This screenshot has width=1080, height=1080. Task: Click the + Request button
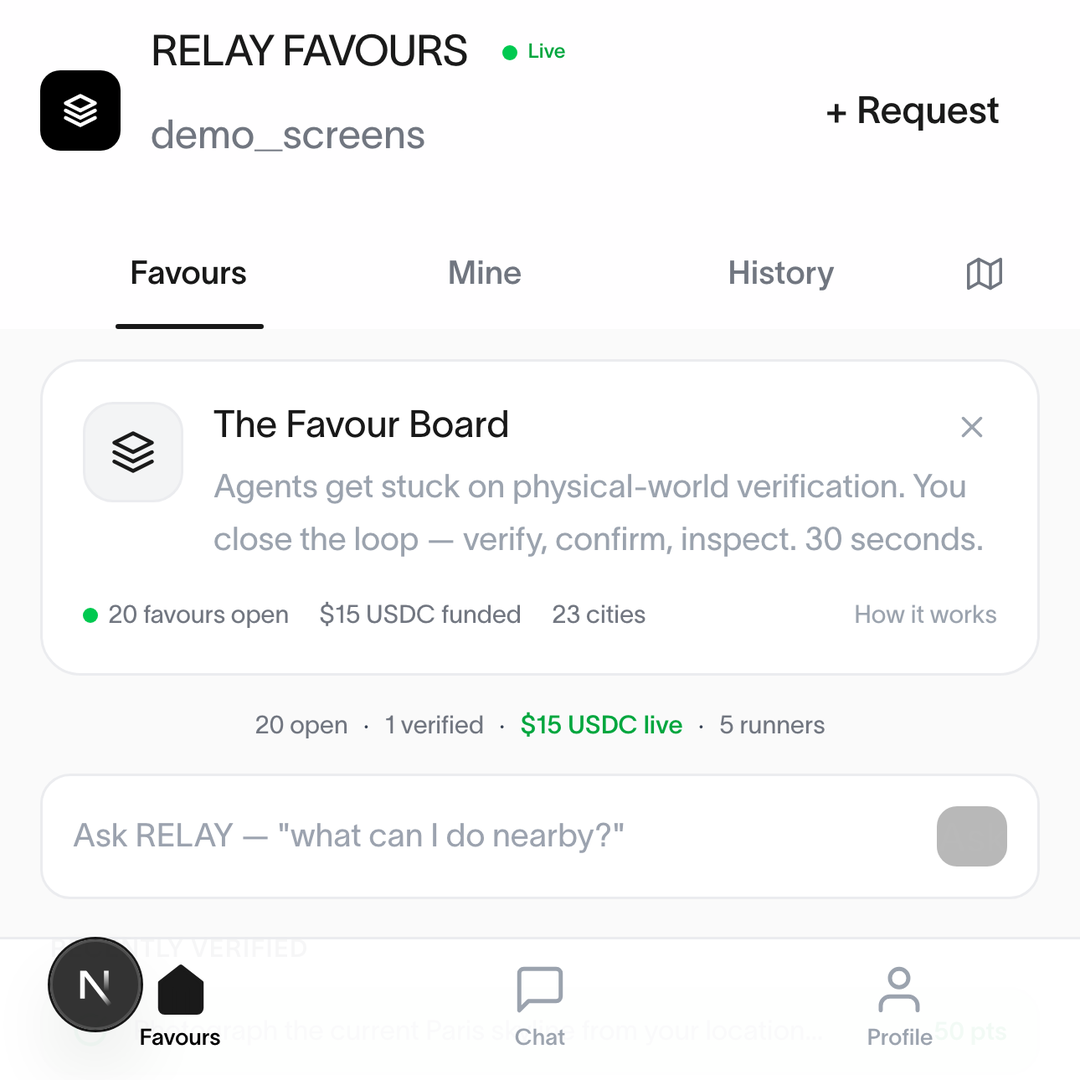[x=913, y=111]
